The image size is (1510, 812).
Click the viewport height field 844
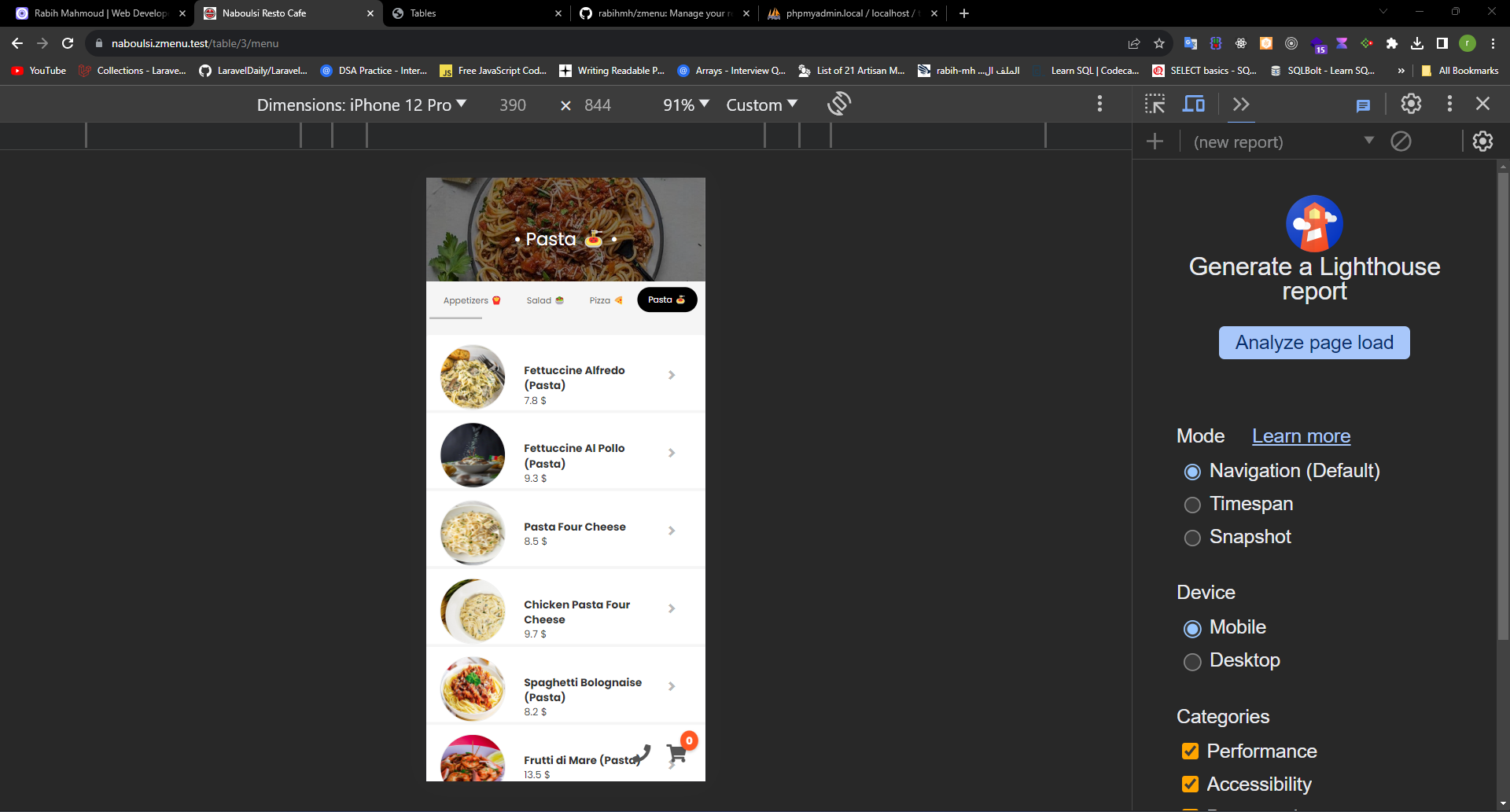tap(598, 105)
